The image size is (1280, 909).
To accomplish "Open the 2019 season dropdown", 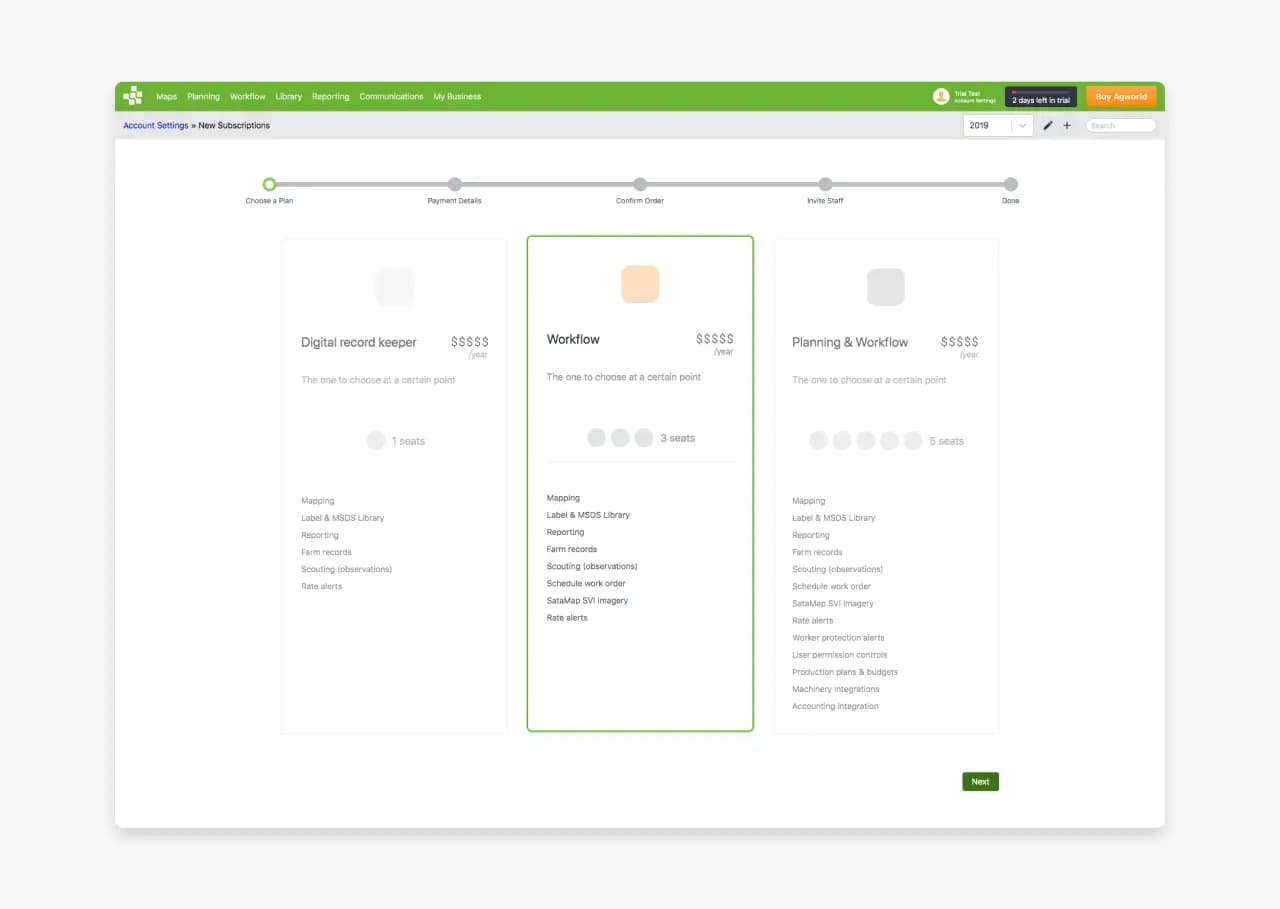I will 998,126.
